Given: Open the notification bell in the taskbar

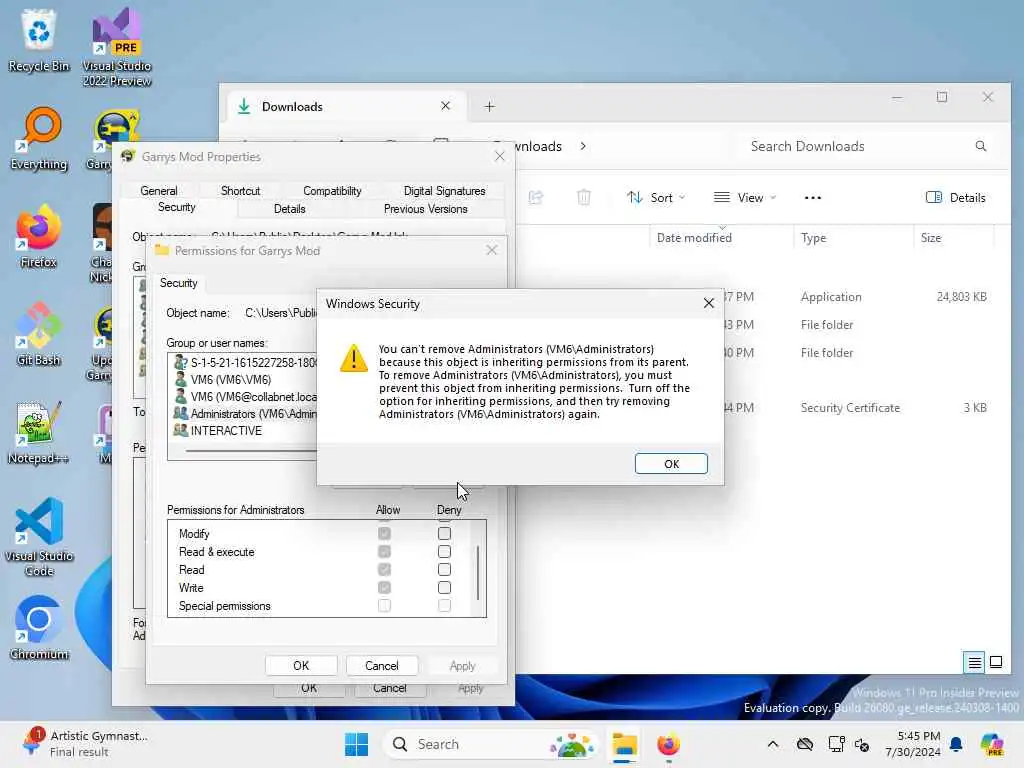Looking at the screenshot, I should point(956,744).
